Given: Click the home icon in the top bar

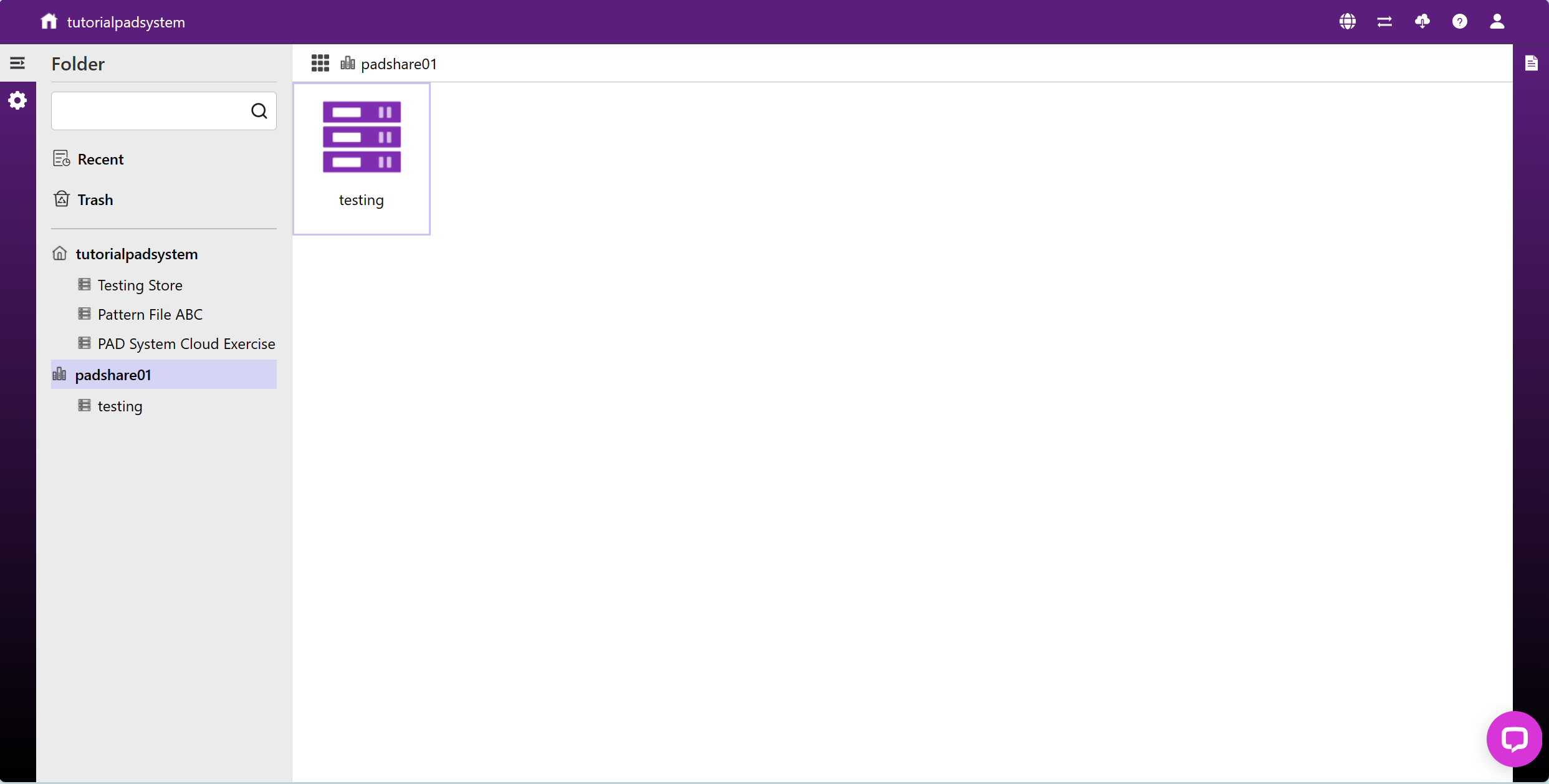Looking at the screenshot, I should (49, 21).
